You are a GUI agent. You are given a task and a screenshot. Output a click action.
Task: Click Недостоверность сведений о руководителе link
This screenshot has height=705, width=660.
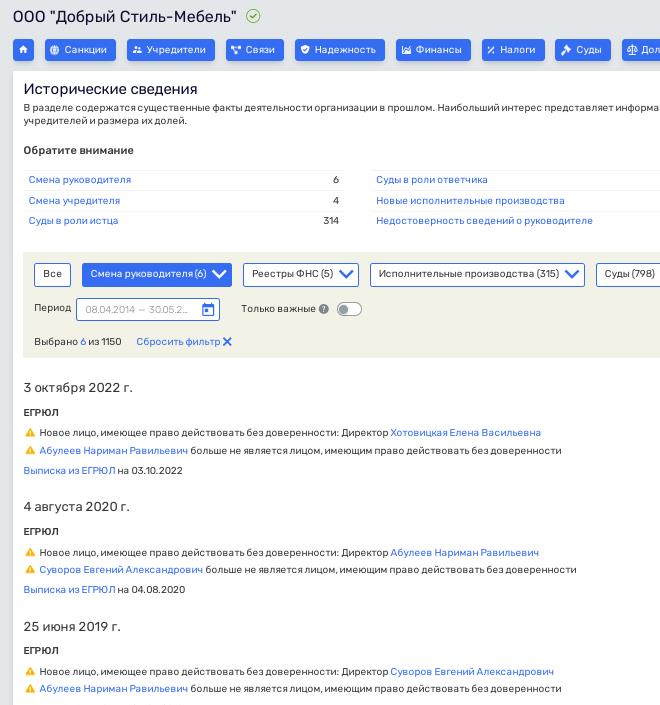pos(484,221)
